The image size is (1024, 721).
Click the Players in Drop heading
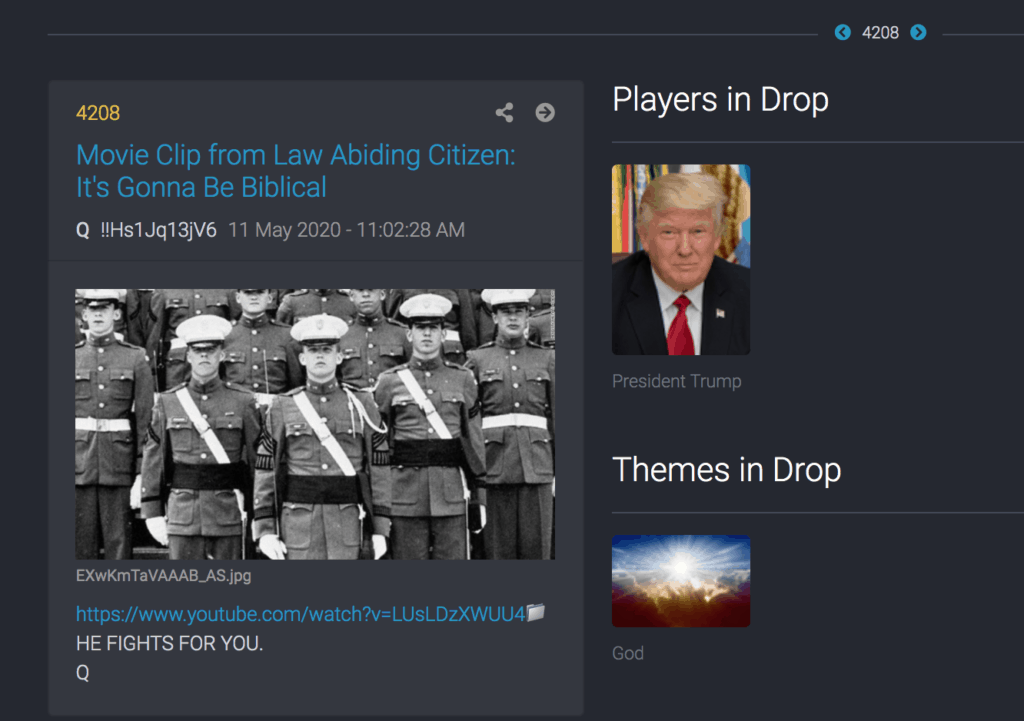(720, 101)
